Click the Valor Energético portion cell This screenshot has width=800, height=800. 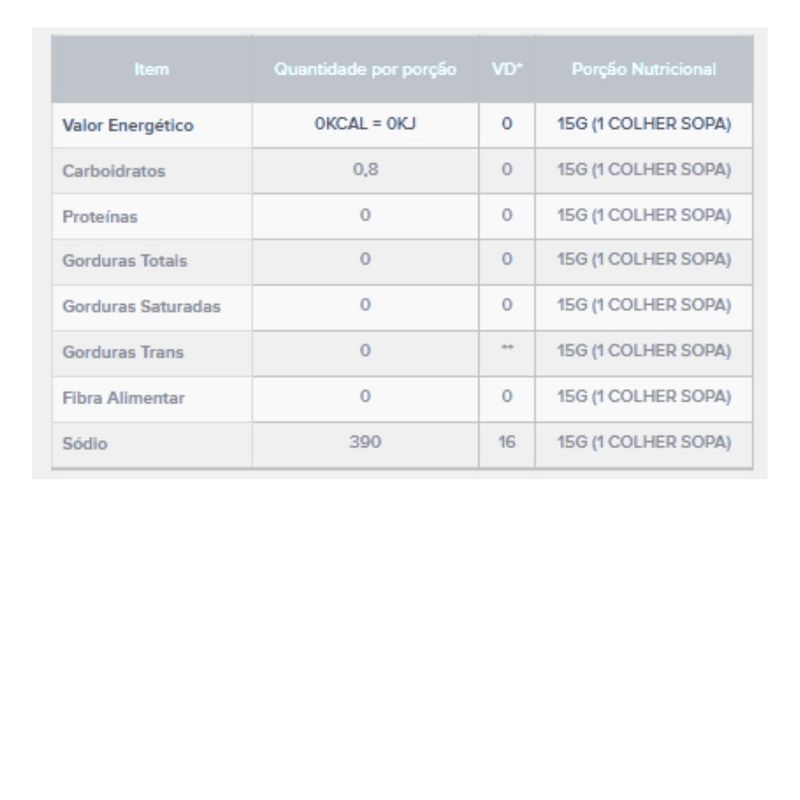(644, 124)
